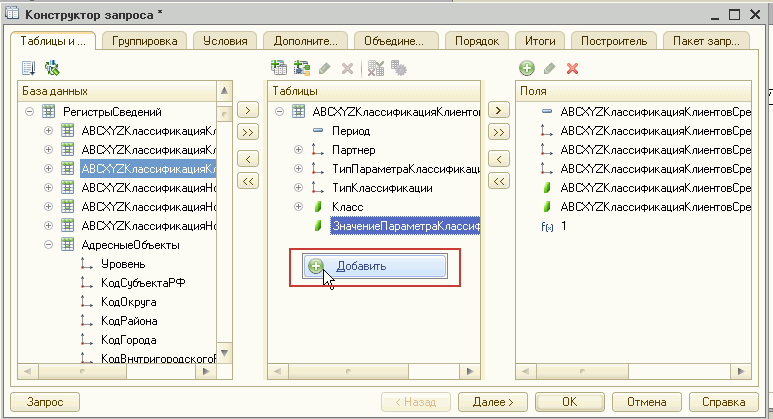Click the Отмена button
The image size is (773, 419).
point(646,402)
